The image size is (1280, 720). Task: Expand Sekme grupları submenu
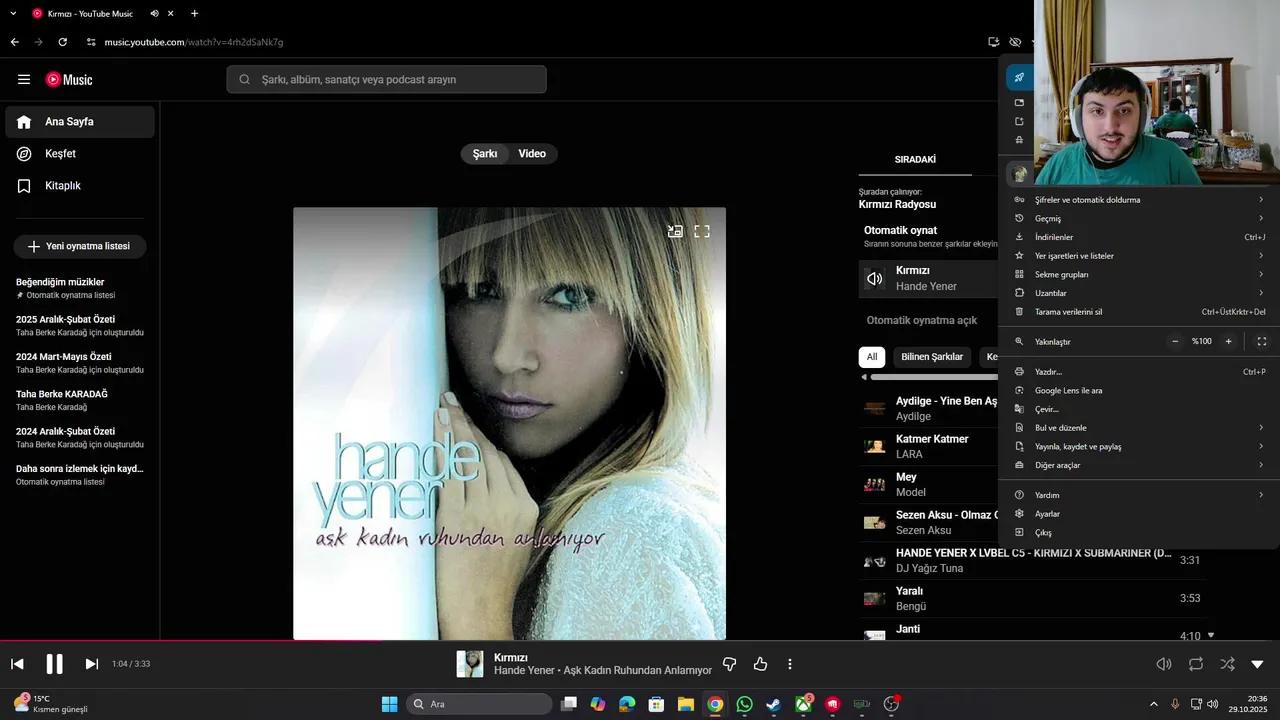click(1139, 274)
